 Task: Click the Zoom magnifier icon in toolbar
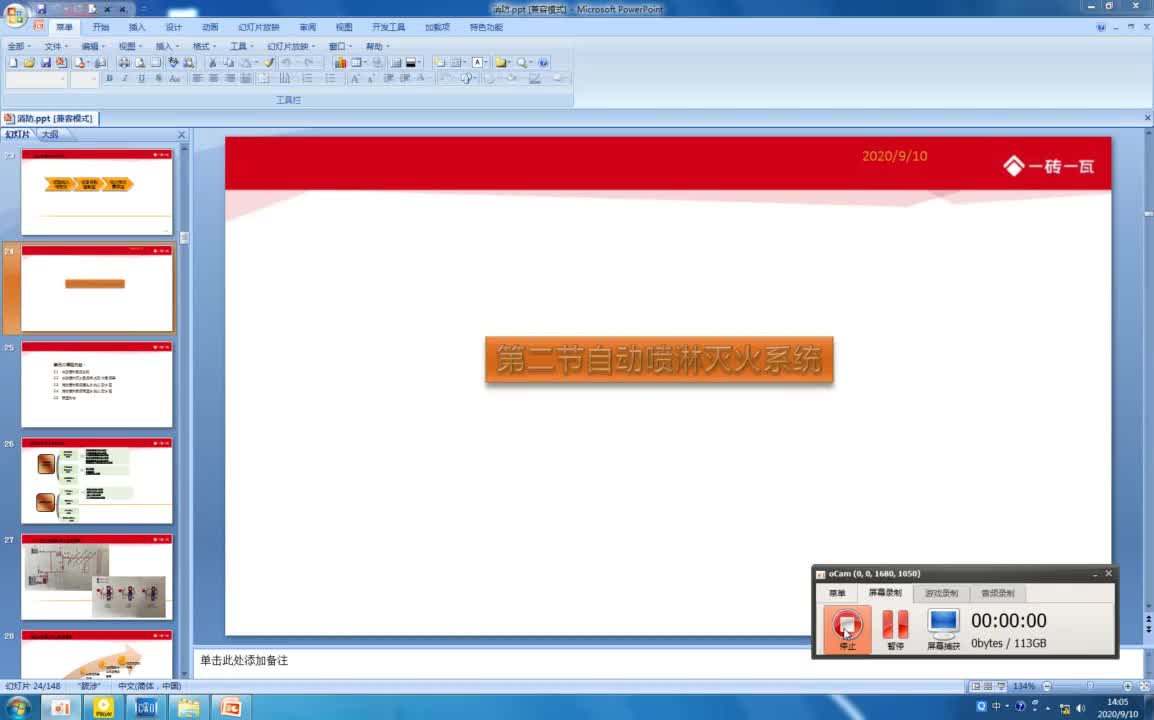[x=522, y=63]
